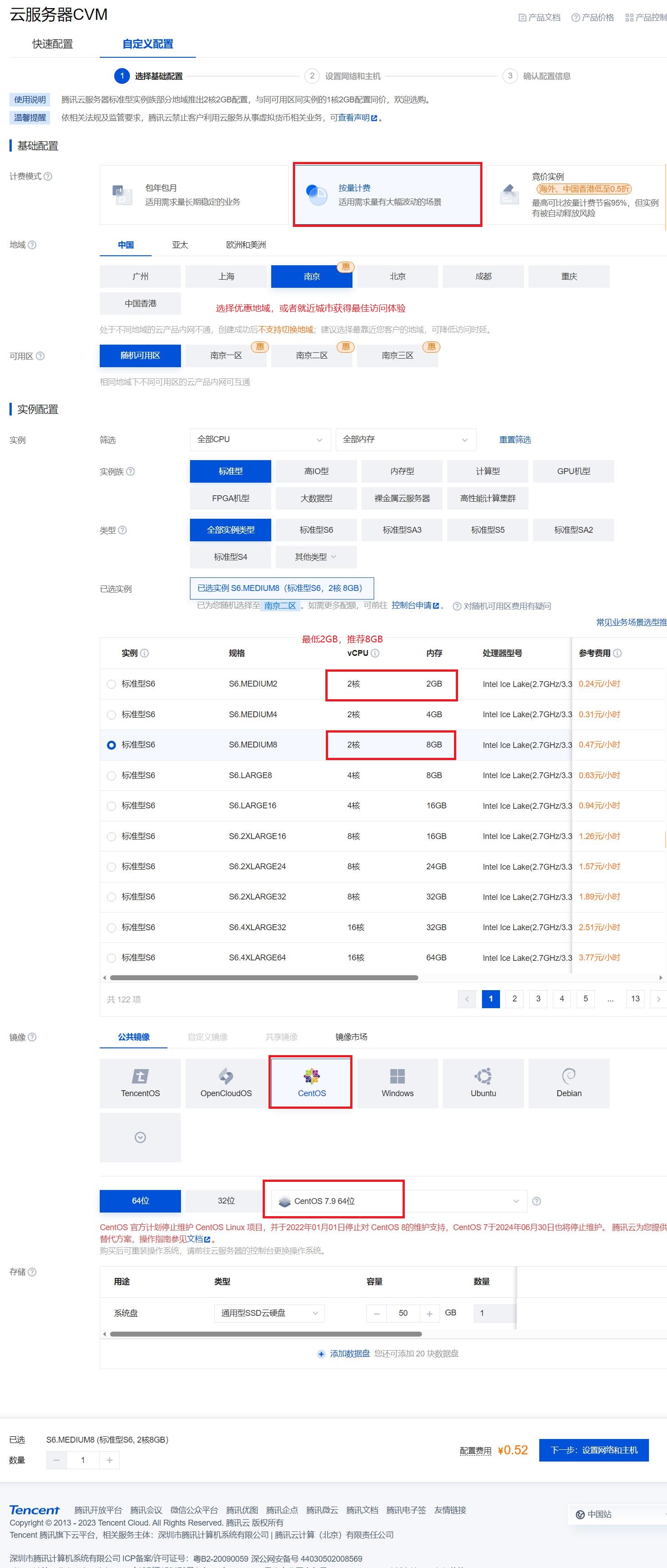Select S6.2XLARGE24 instance radio button
The height and width of the screenshot is (1568, 667).
pyautogui.click(x=111, y=867)
